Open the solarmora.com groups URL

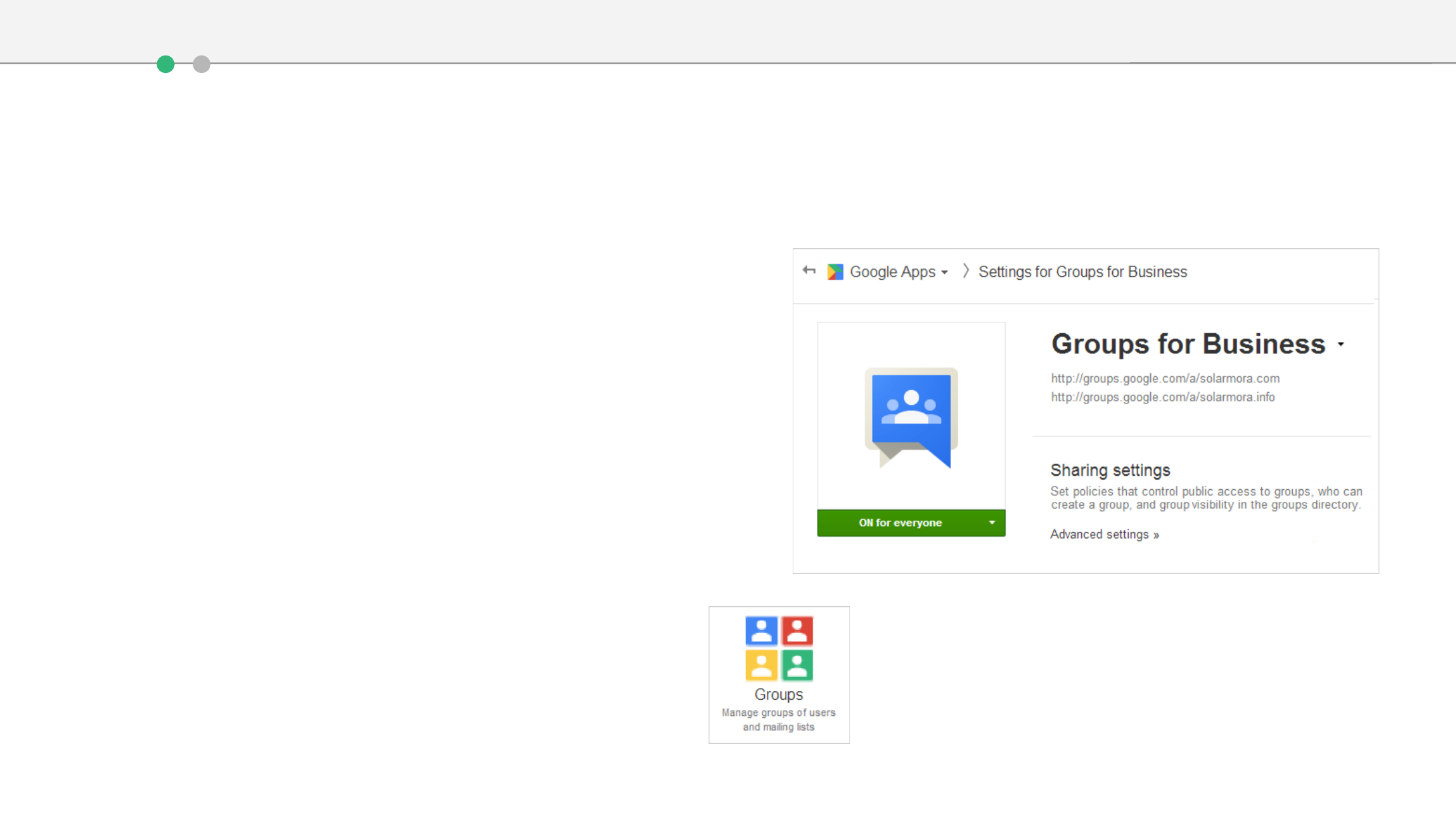(x=1165, y=378)
